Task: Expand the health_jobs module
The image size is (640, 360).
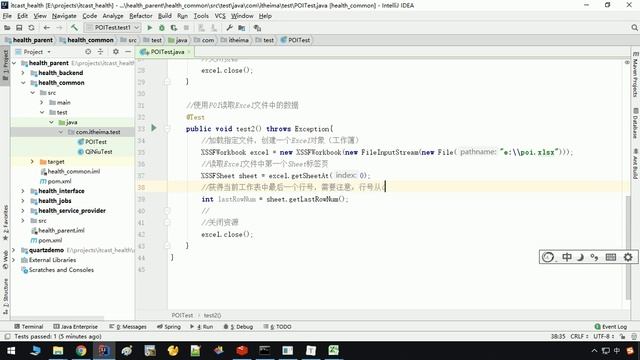Action: click(x=23, y=200)
